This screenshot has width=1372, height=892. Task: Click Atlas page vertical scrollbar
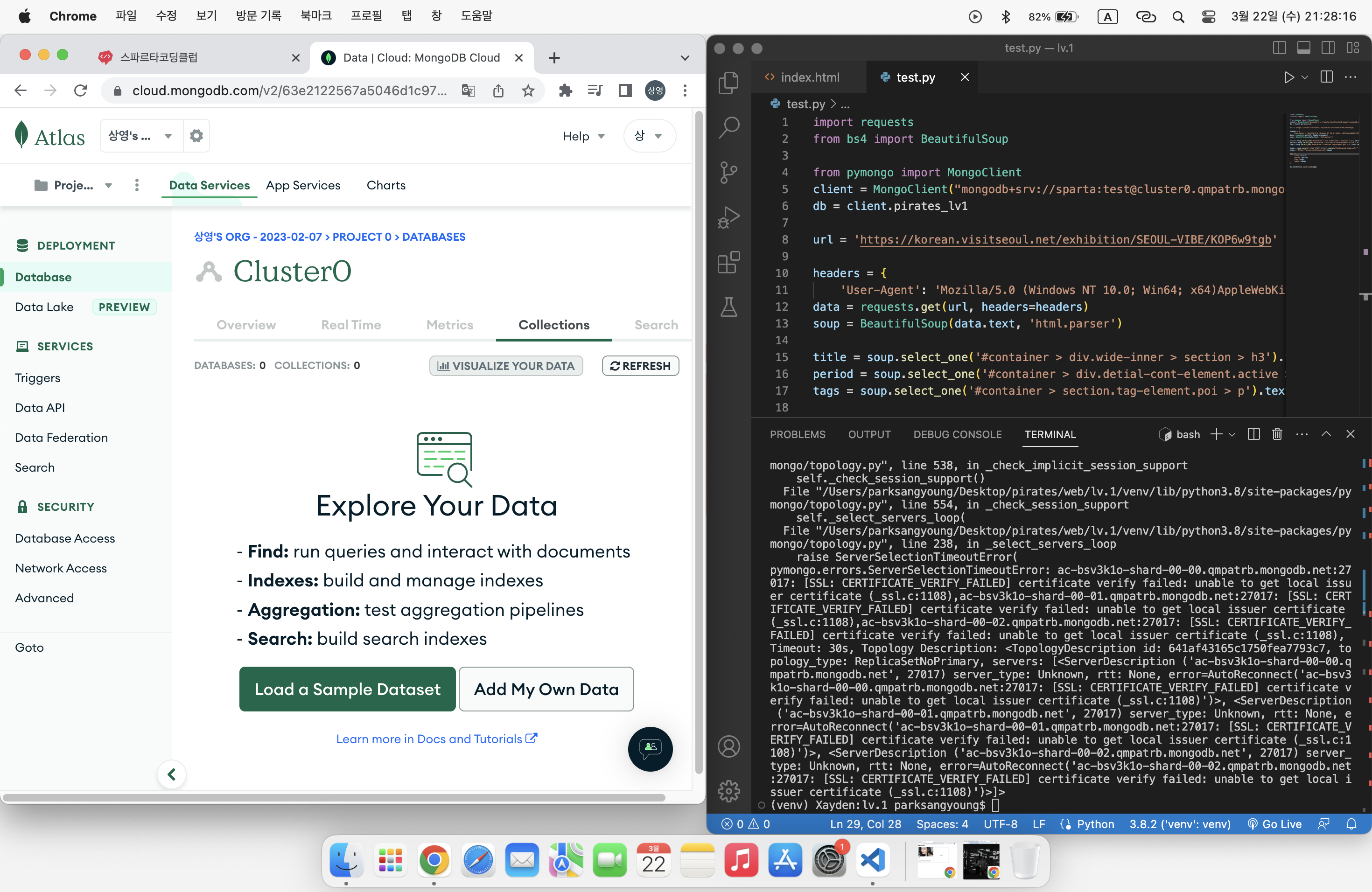pos(698,442)
